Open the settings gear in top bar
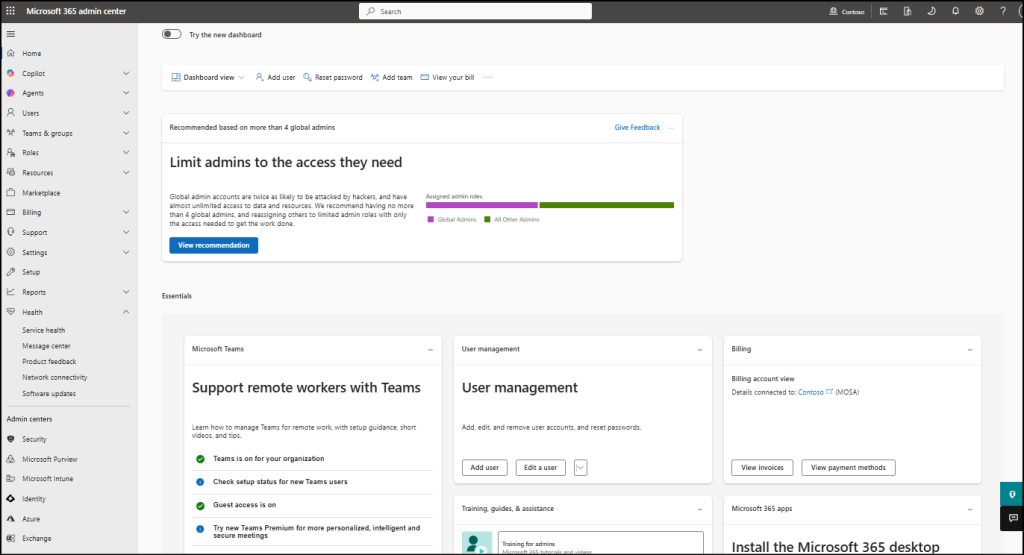 pyautogui.click(x=979, y=11)
